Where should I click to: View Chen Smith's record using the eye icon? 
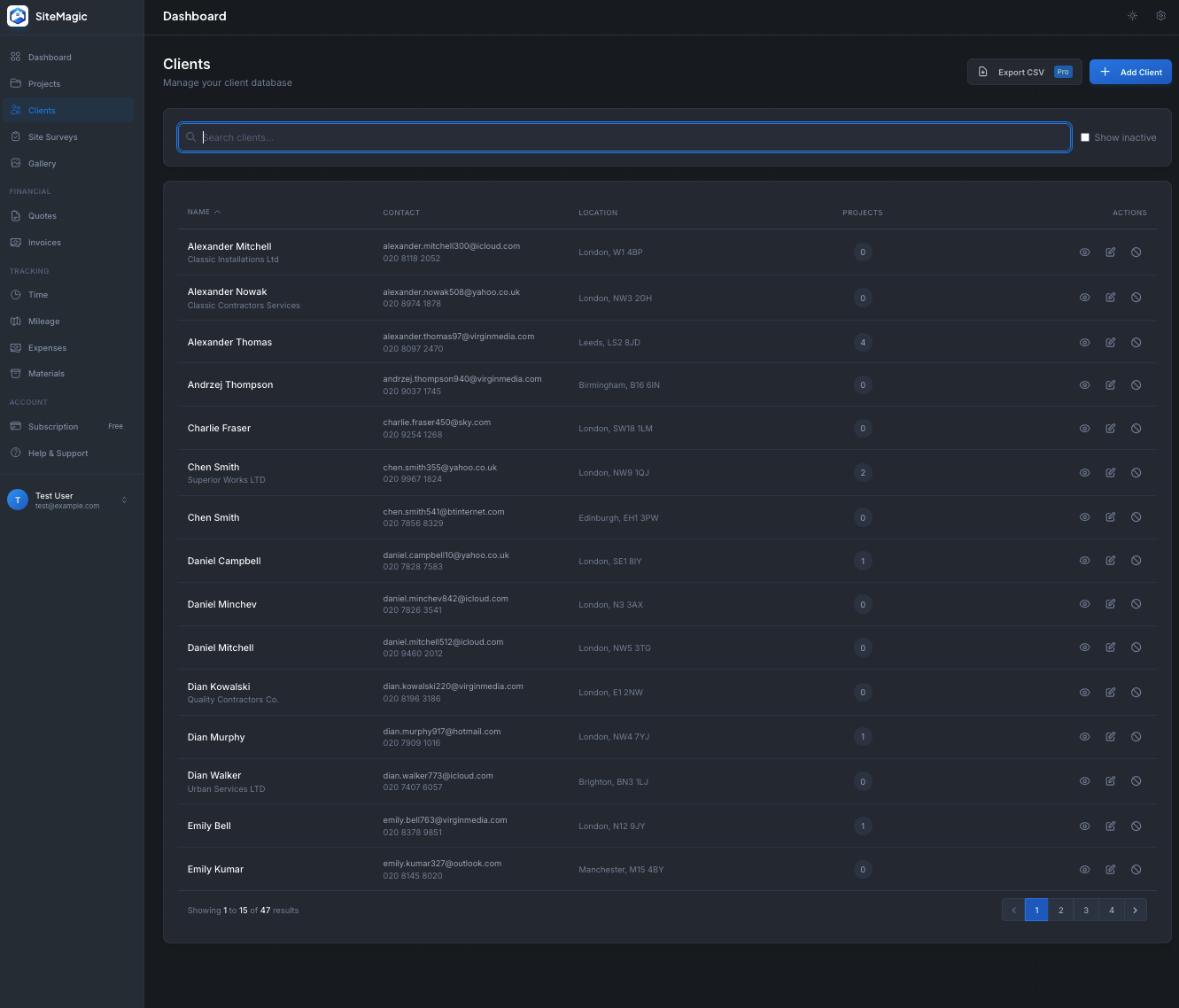[x=1084, y=472]
